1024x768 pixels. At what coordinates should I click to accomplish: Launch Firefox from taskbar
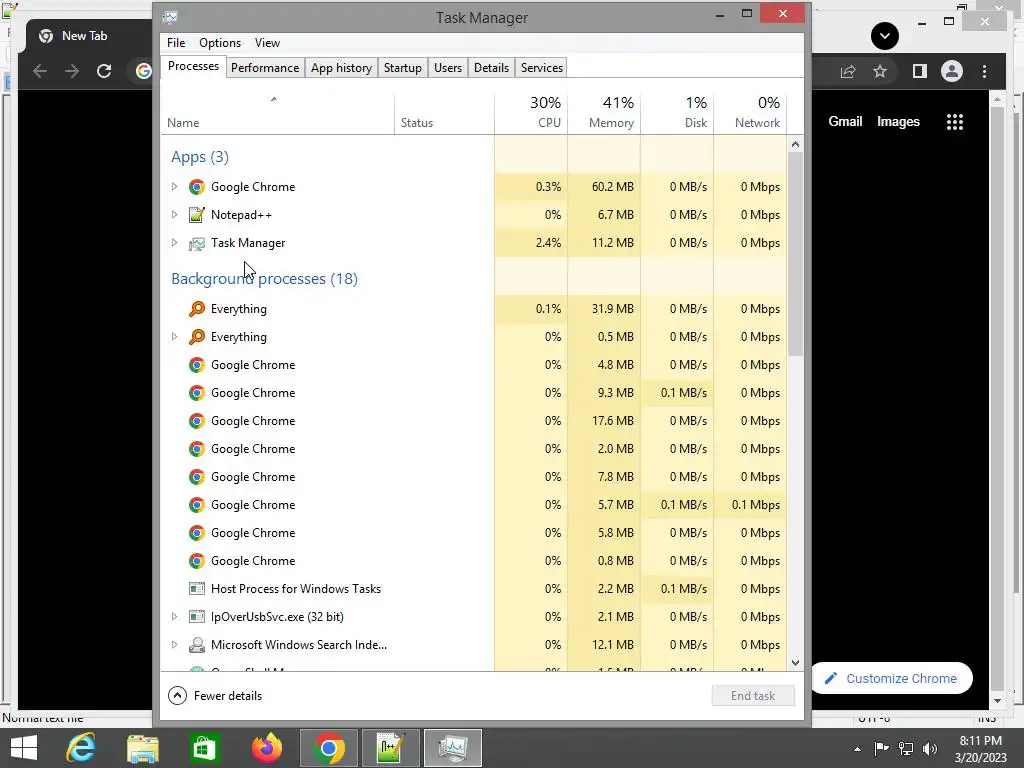point(266,748)
